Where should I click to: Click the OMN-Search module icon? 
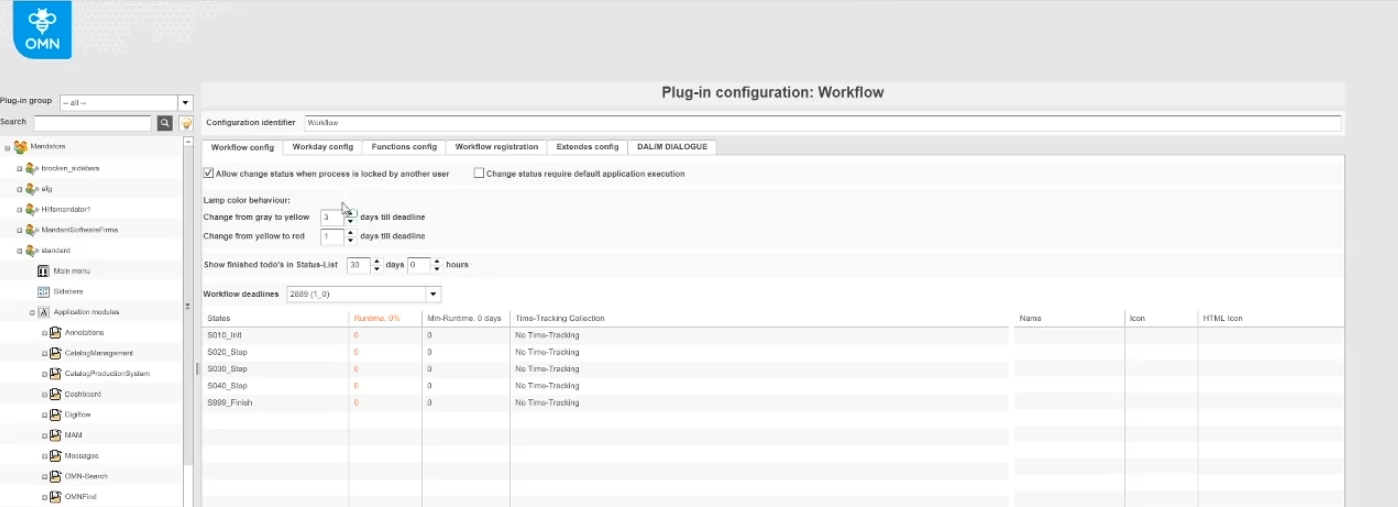click(x=56, y=476)
